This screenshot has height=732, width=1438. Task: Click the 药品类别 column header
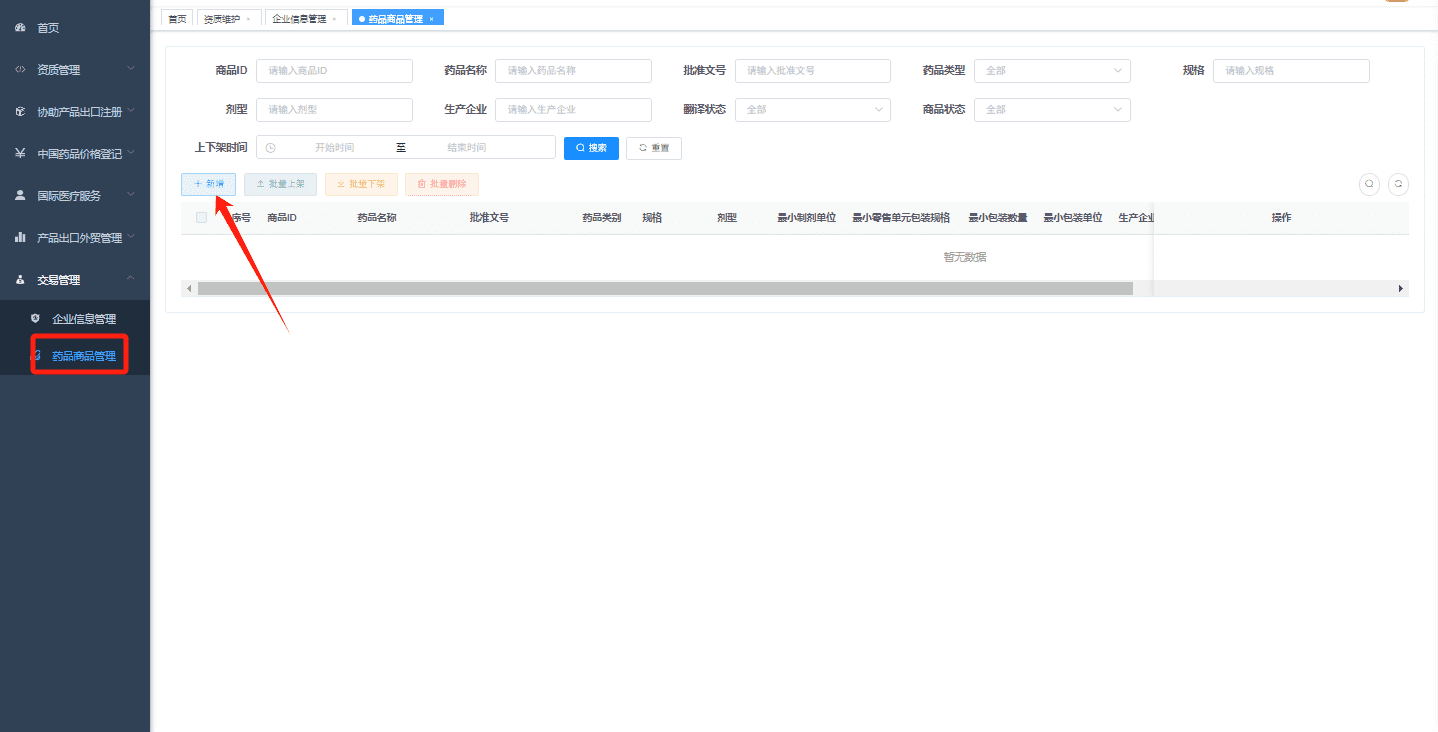(x=602, y=218)
